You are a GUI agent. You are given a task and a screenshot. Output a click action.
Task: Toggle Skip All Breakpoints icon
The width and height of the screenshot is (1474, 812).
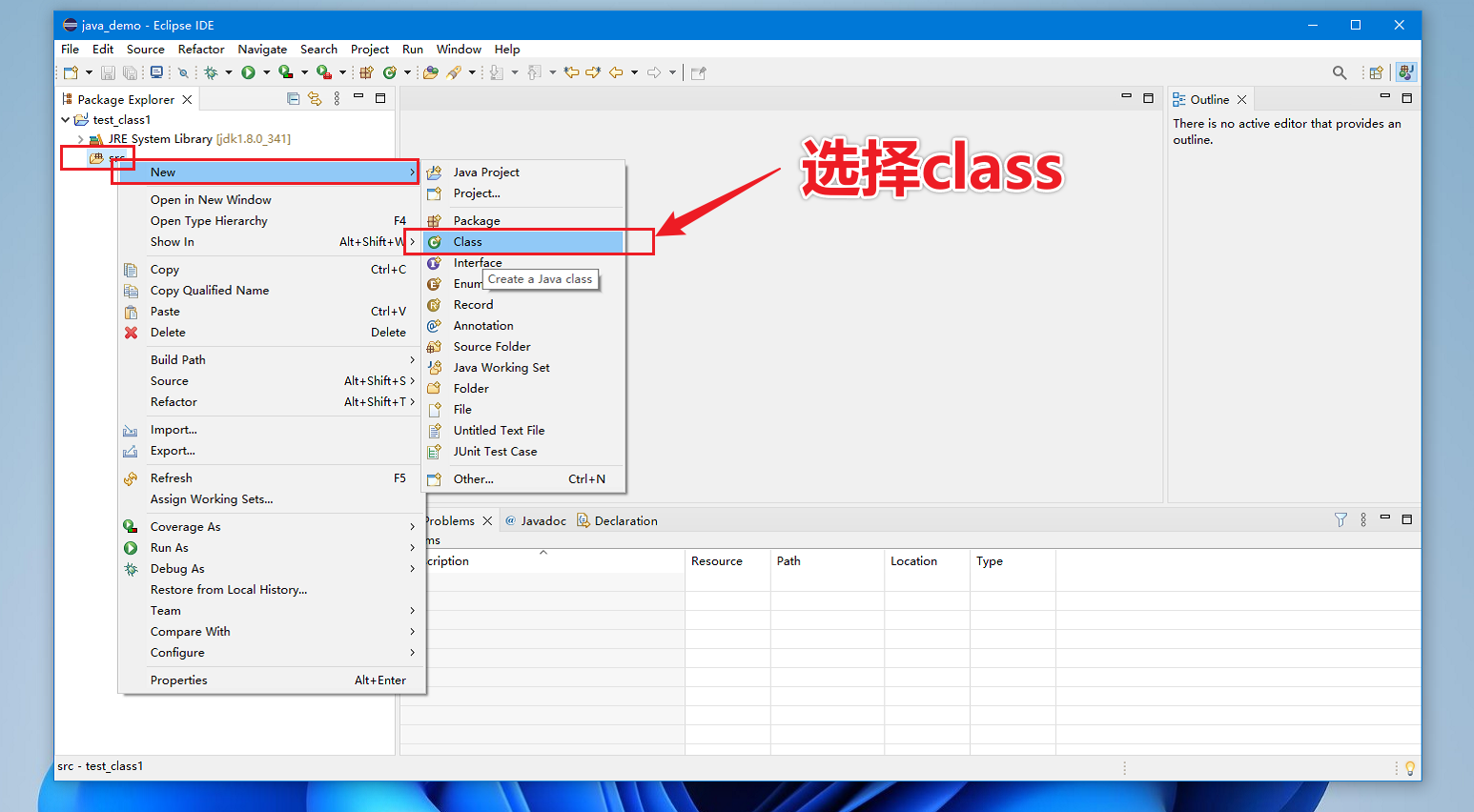pyautogui.click(x=183, y=72)
